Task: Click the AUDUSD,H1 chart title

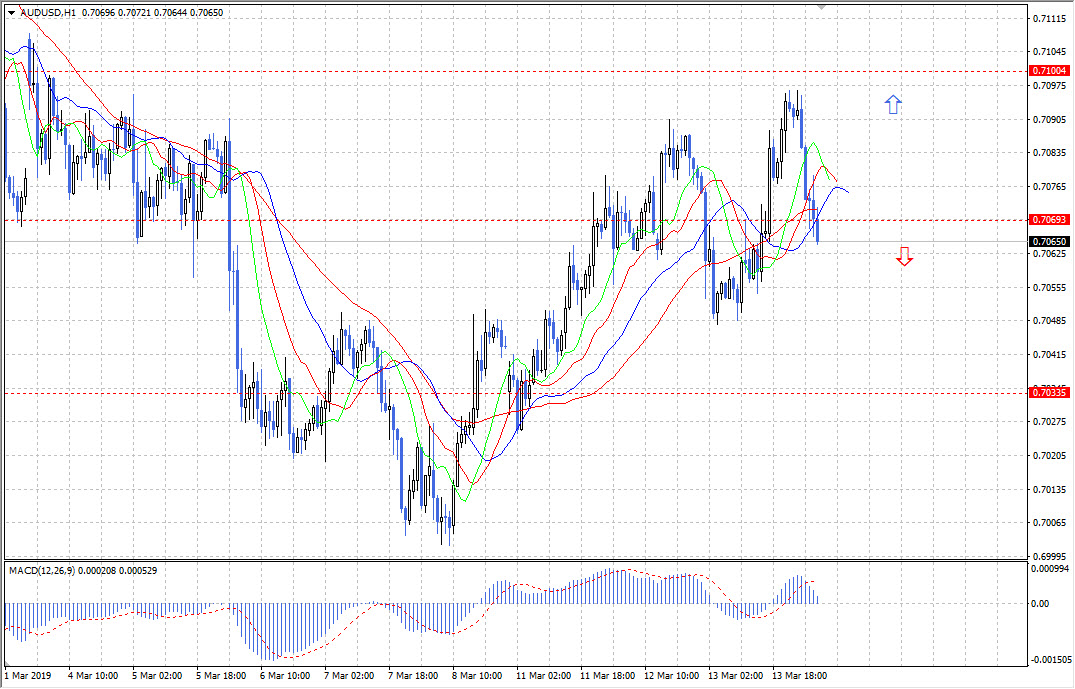Action: tap(48, 12)
